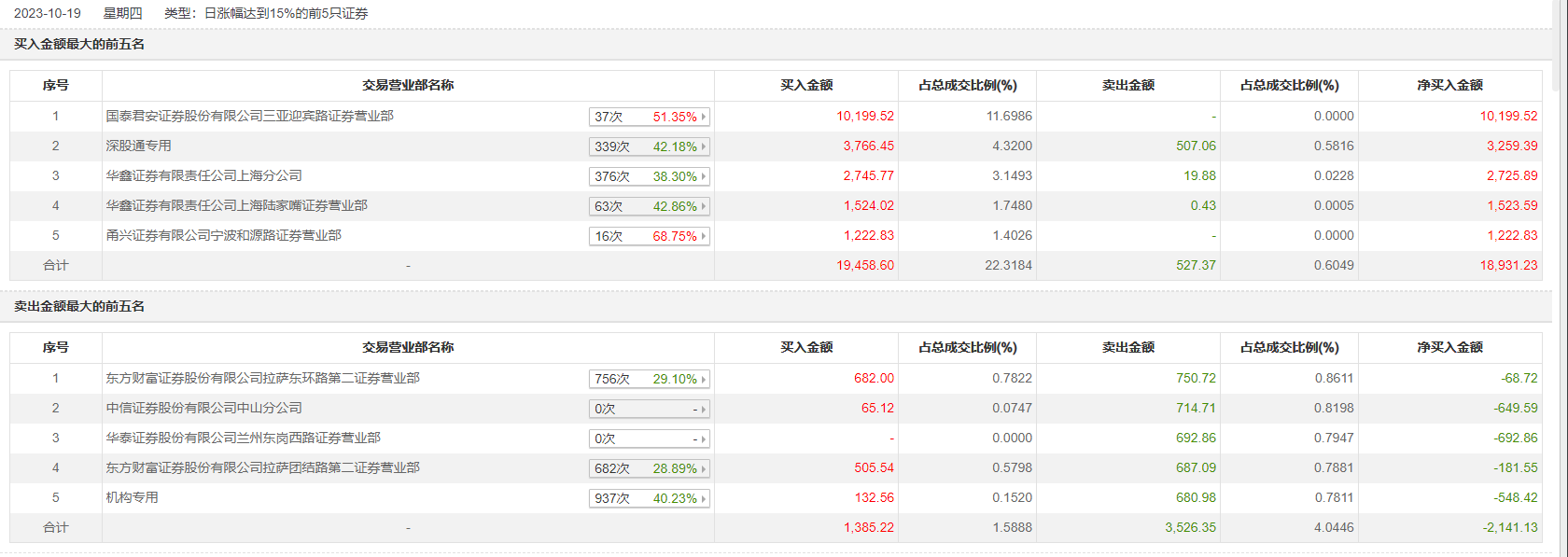Open the 0次 dropdown beside 中信证券中山分公司

point(650,409)
